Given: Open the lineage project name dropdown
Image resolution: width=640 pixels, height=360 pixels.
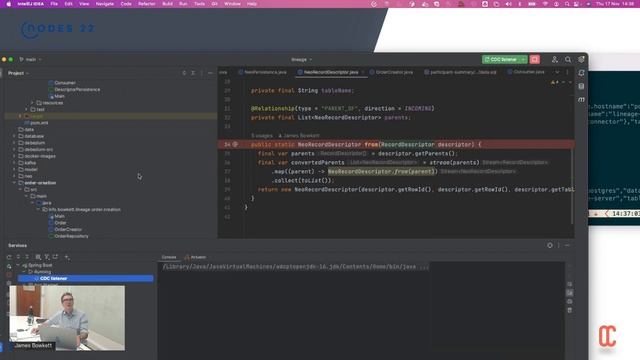Looking at the screenshot, I should pos(301,60).
